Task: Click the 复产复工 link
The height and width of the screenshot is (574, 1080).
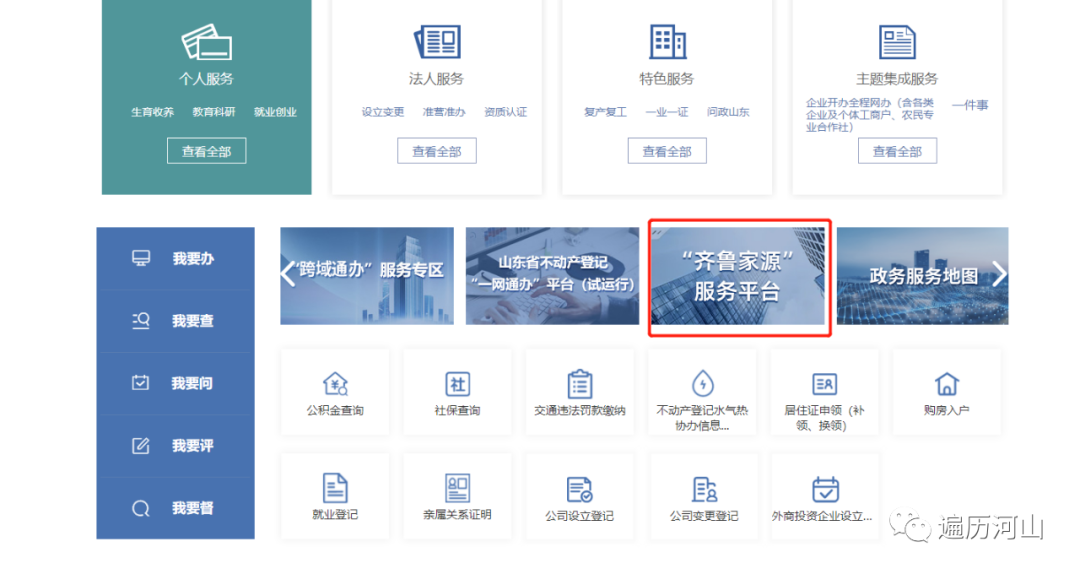Action: [605, 112]
